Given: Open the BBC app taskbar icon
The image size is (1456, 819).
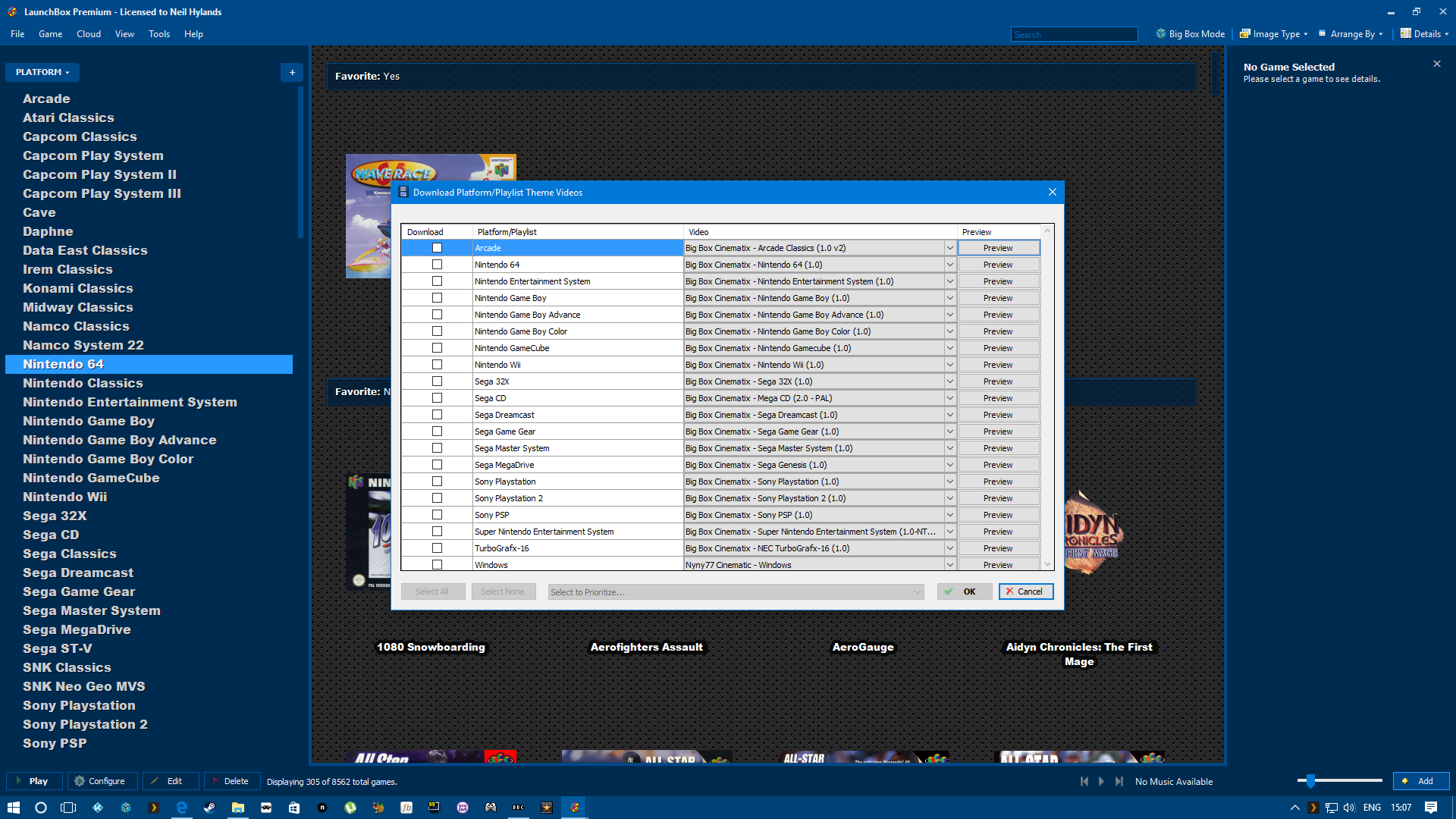Looking at the screenshot, I should point(519,808).
